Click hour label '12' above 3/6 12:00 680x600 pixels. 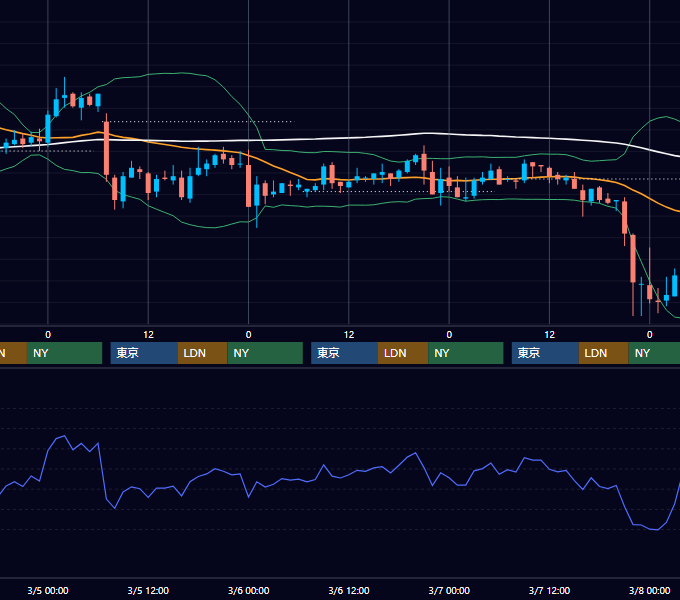click(x=349, y=335)
